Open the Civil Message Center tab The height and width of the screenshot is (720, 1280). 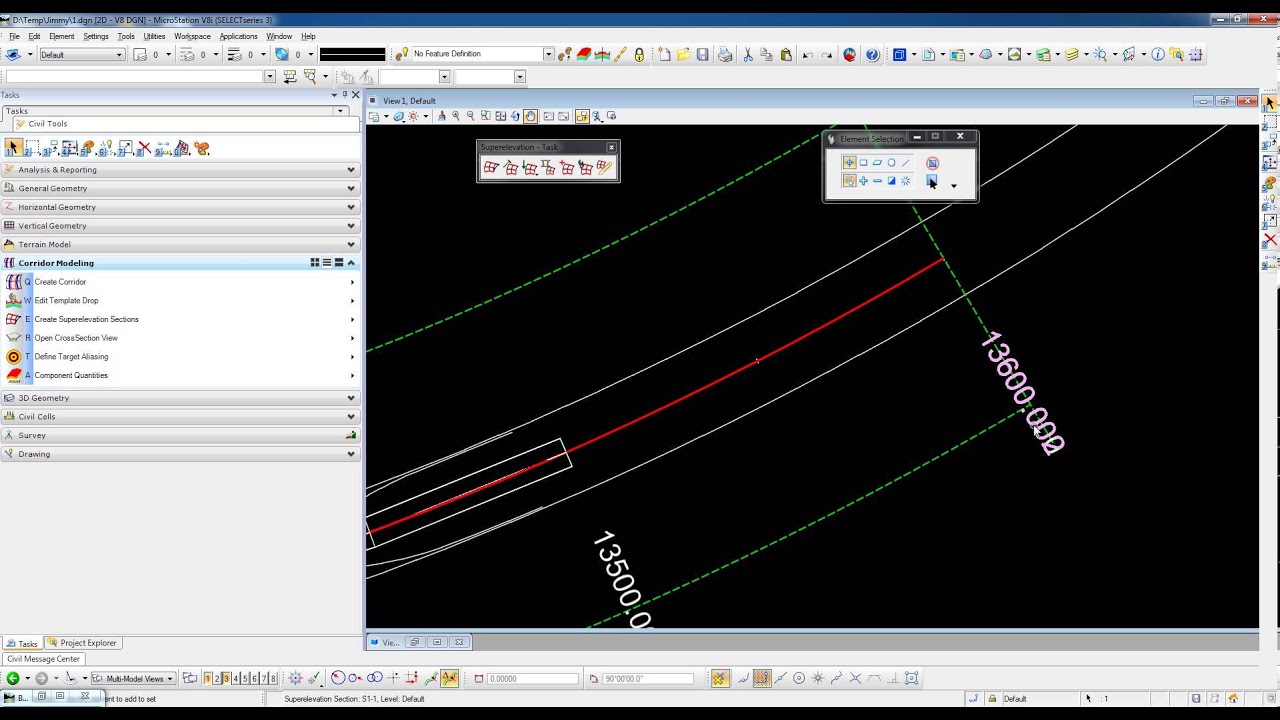pos(43,659)
